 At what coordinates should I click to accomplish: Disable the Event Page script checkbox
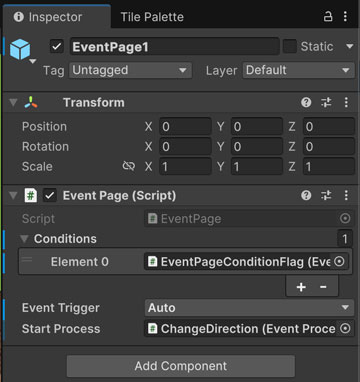[50, 195]
